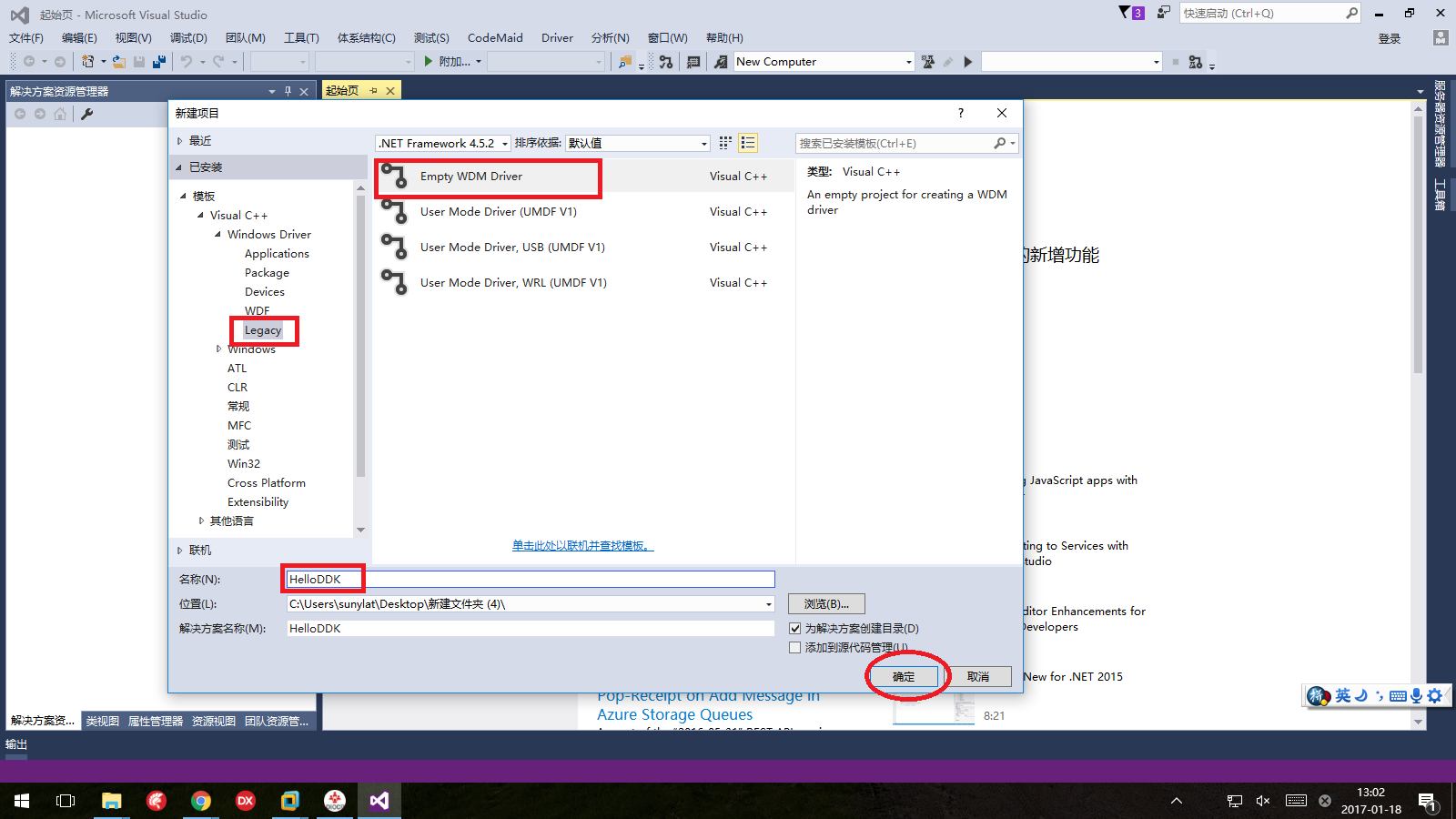
Task: Click the Quick Launch search box
Action: click(1269, 13)
